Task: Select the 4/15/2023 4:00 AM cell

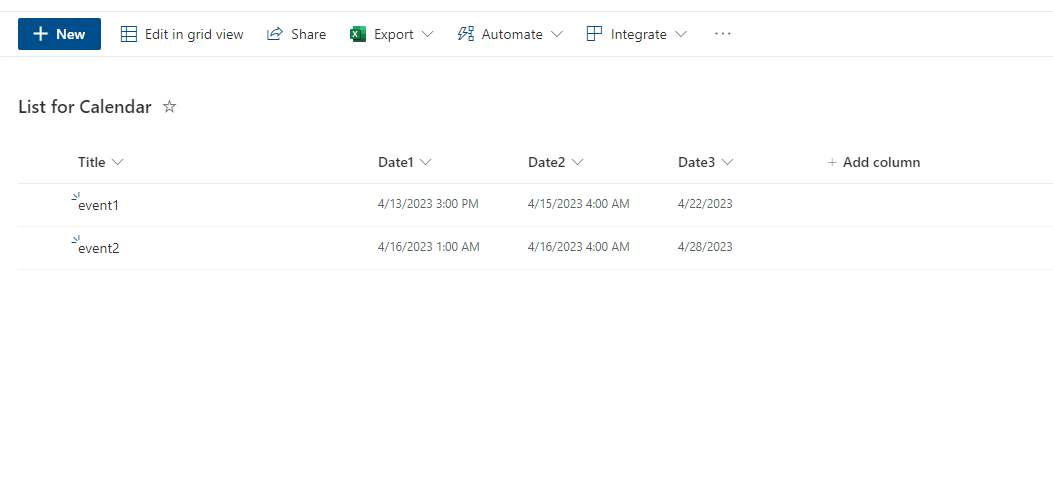Action: 579,203
